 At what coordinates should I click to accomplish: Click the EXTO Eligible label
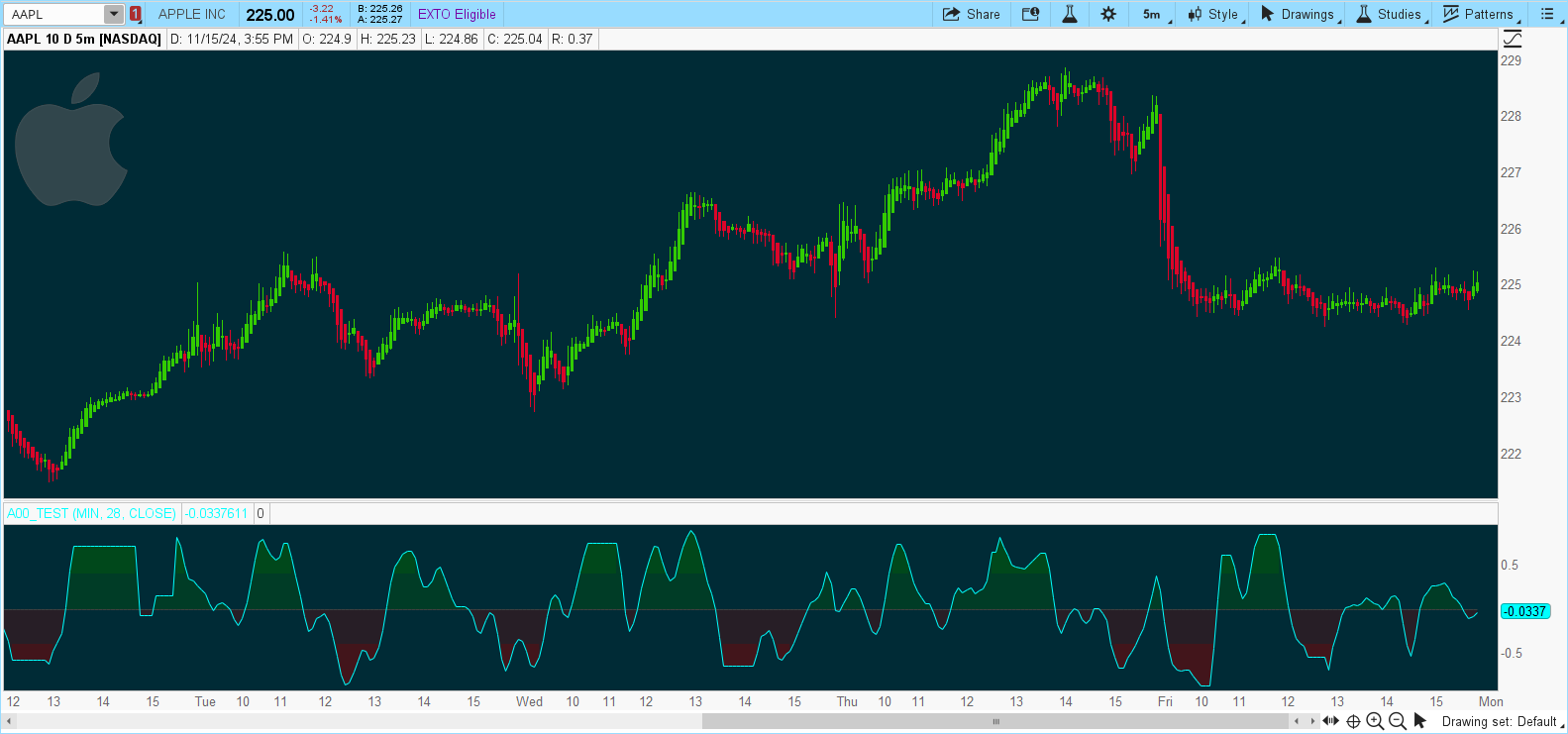457,14
